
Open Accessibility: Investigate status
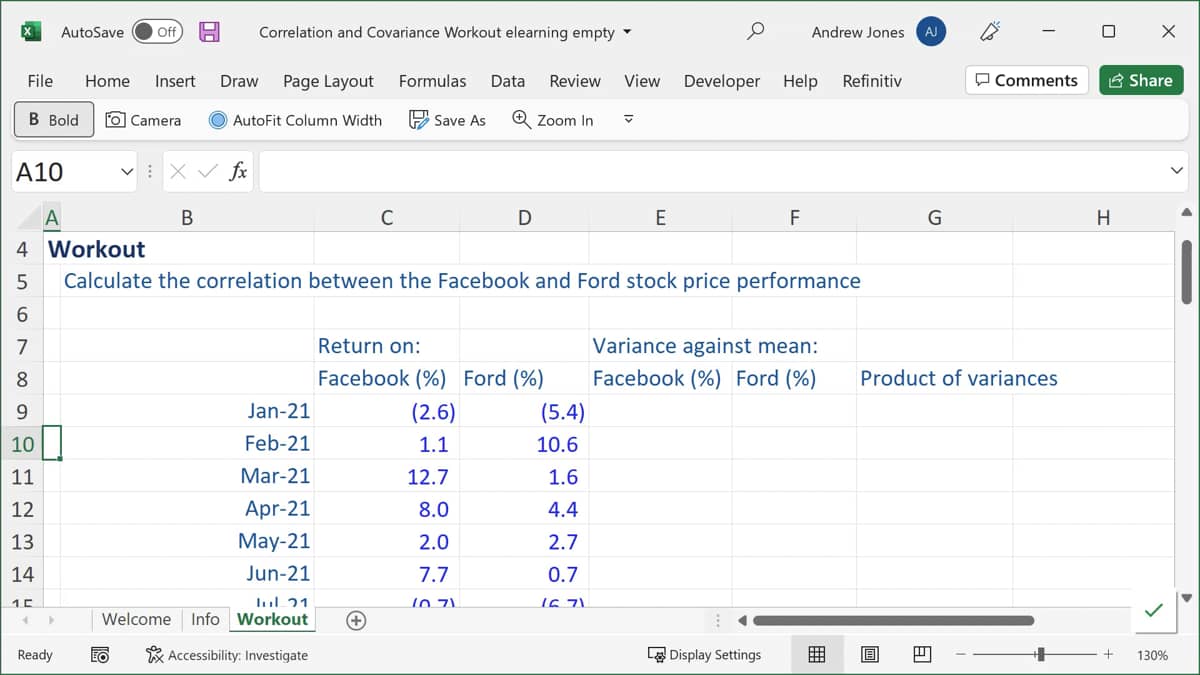(x=227, y=655)
